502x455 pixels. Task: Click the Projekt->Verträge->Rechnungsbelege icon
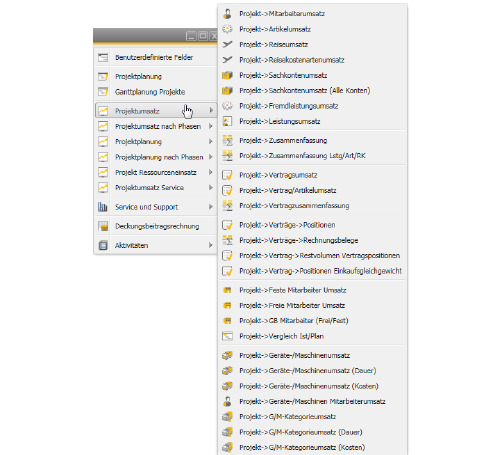(x=227, y=240)
